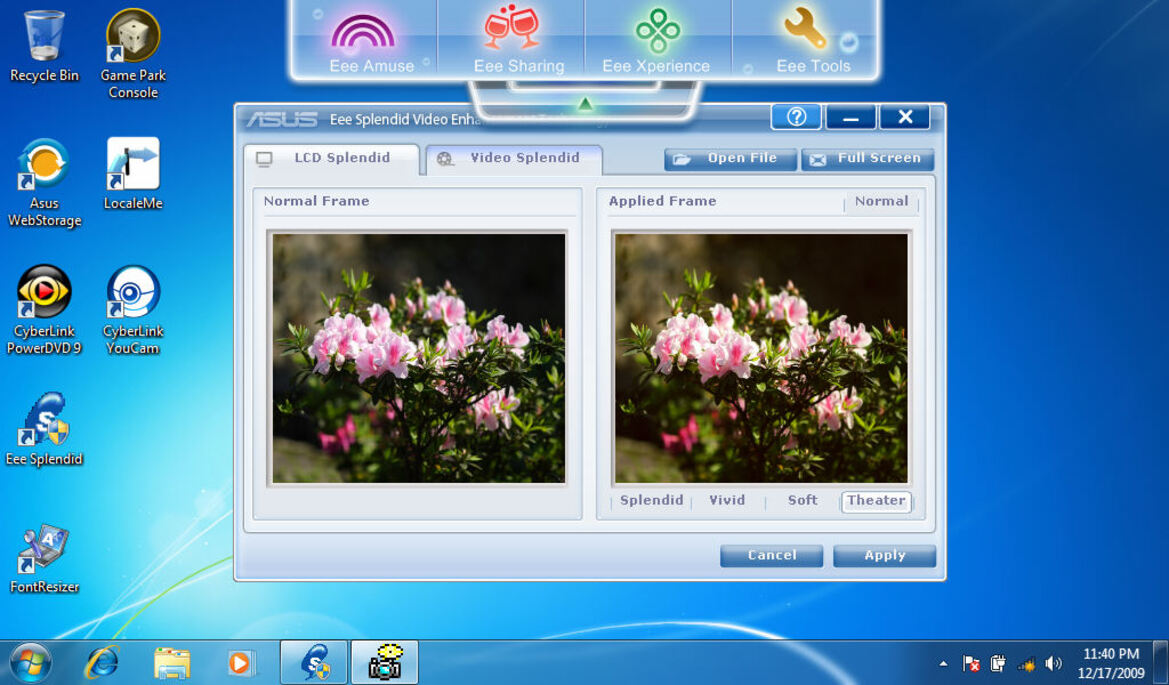
Task: Select the Normal mode for Applied Frame
Action: coord(881,201)
